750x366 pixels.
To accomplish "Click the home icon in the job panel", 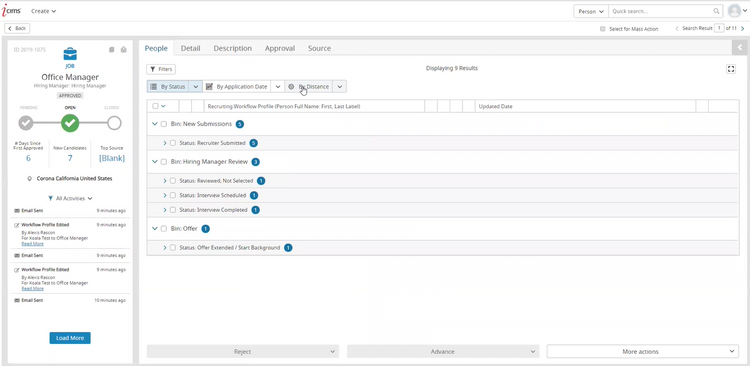I will point(123,49).
